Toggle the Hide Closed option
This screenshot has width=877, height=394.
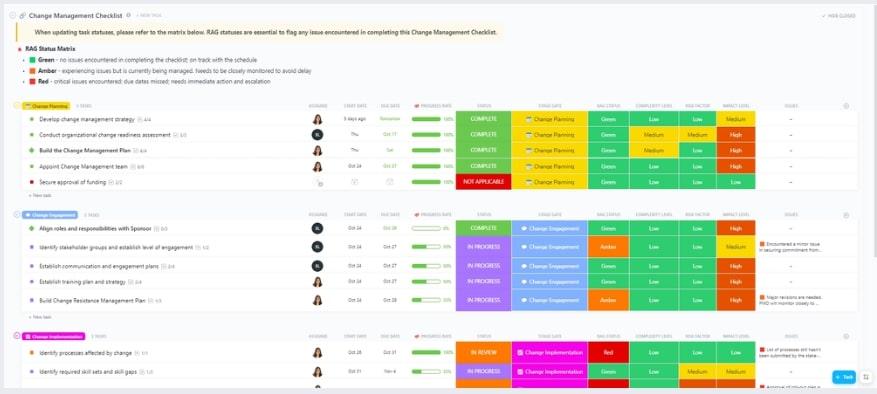tap(838, 16)
